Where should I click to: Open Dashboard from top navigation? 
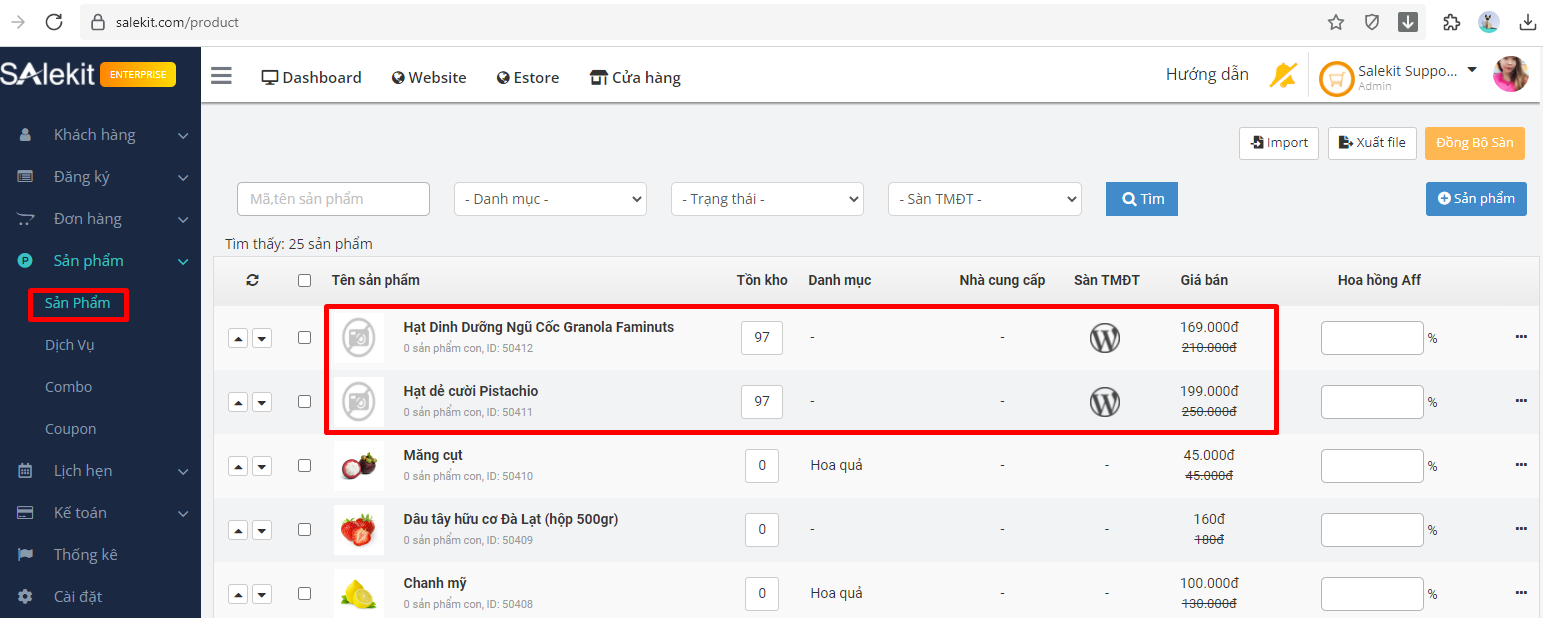pos(311,77)
